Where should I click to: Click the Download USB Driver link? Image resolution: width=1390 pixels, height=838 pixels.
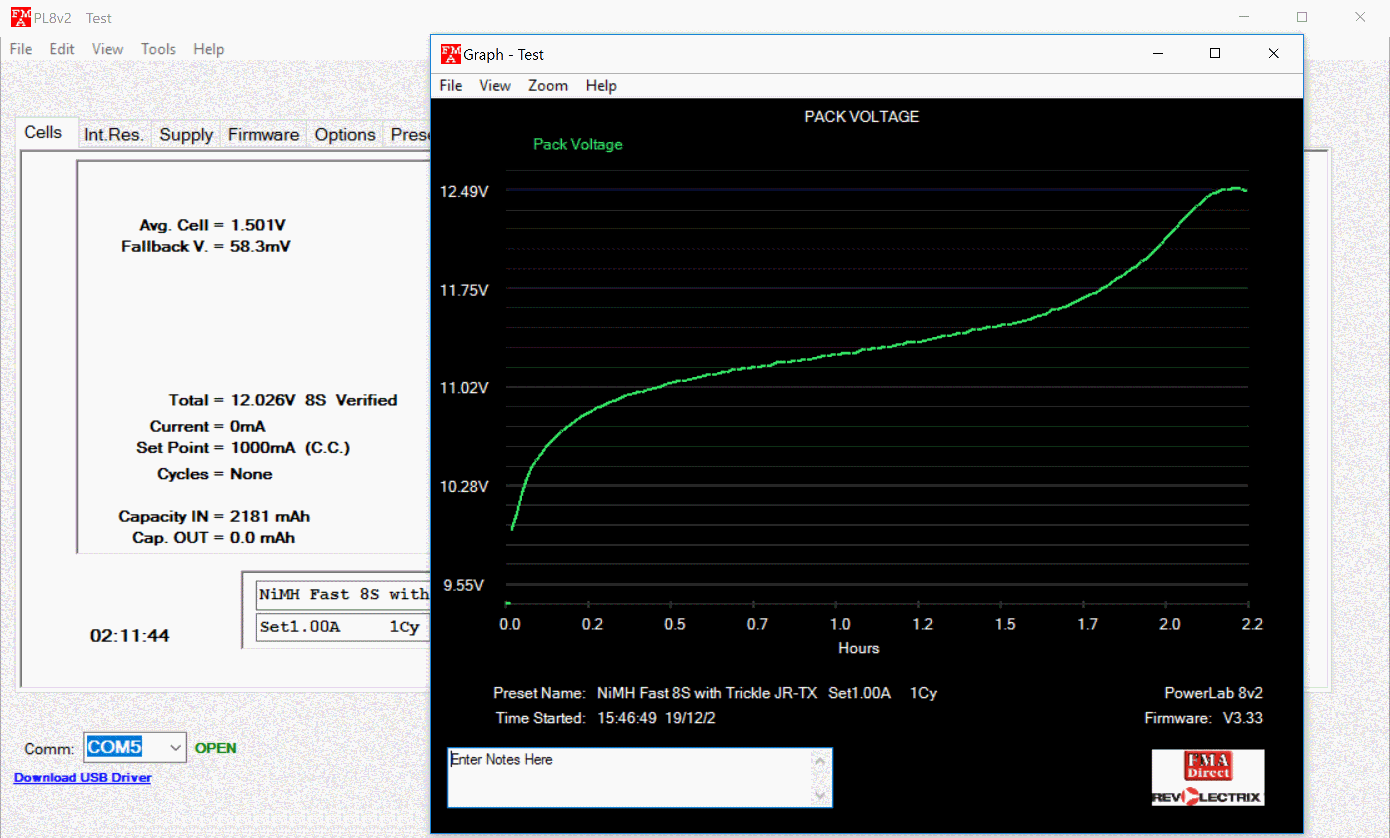[82, 777]
